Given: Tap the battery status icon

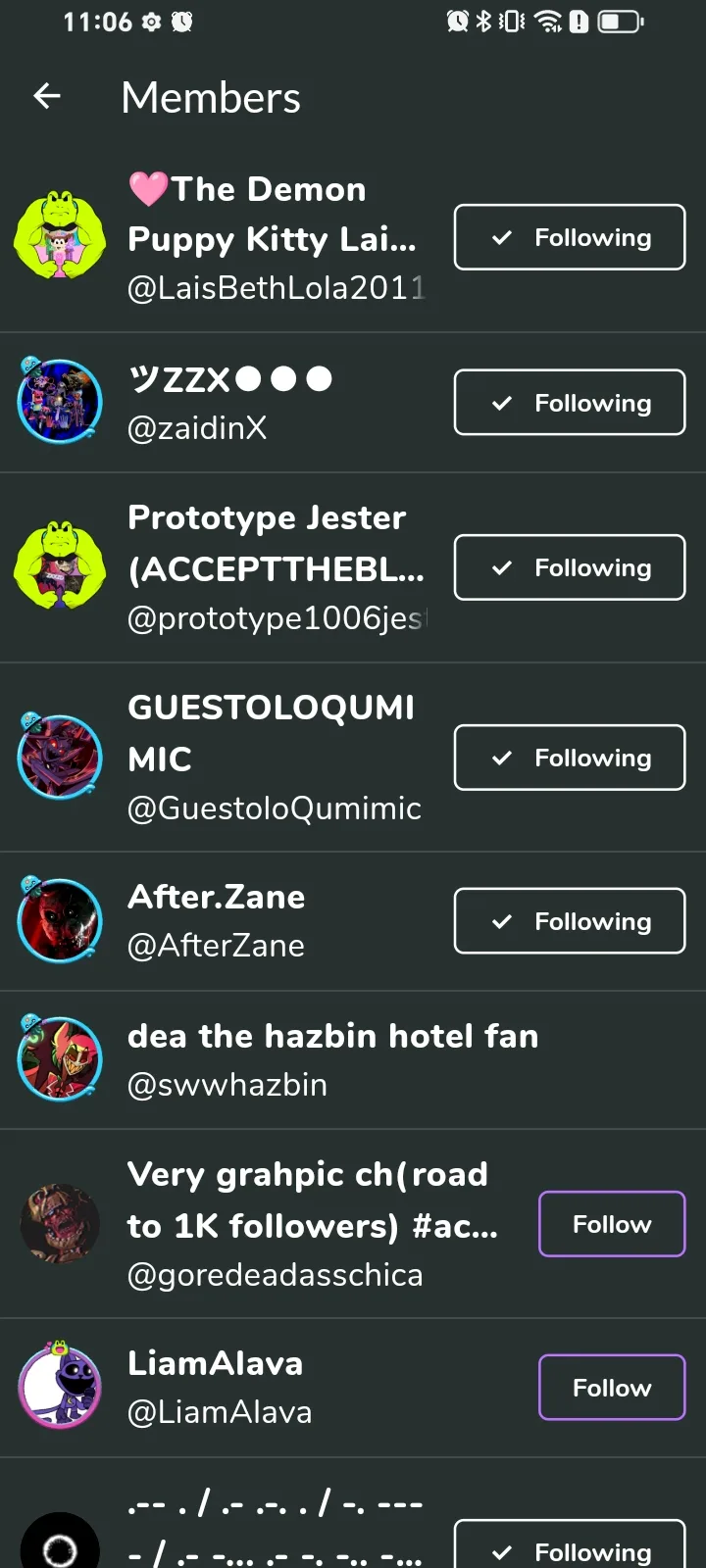Looking at the screenshot, I should (621, 22).
